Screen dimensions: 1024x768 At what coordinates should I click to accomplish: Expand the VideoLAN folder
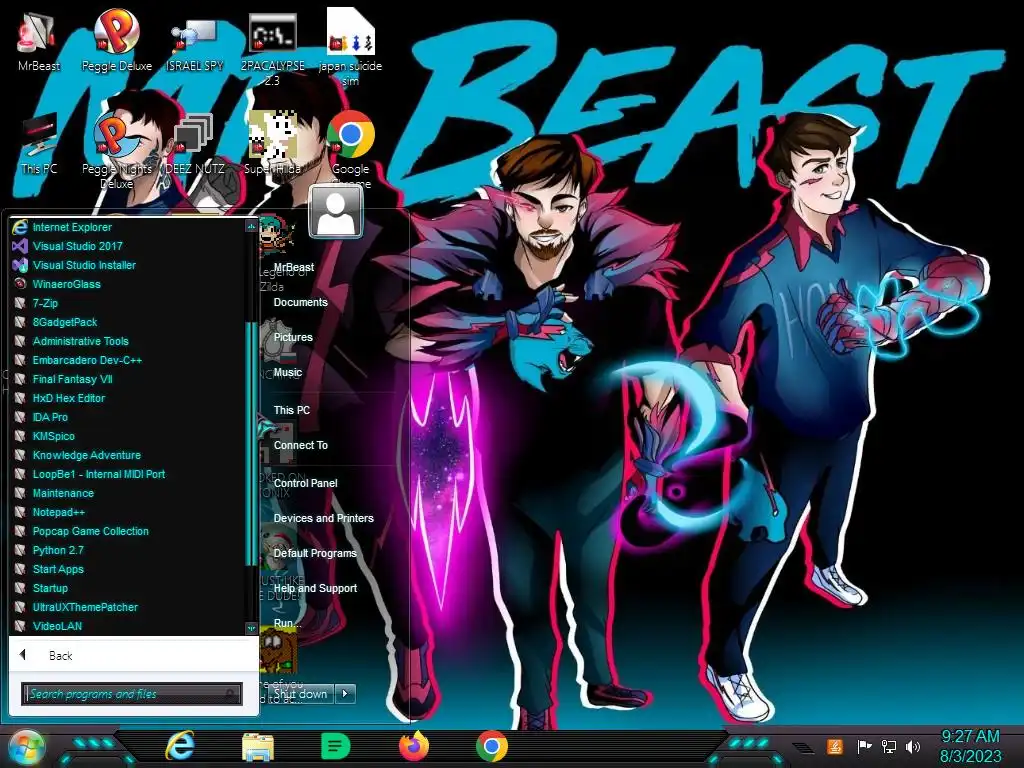coord(128,626)
